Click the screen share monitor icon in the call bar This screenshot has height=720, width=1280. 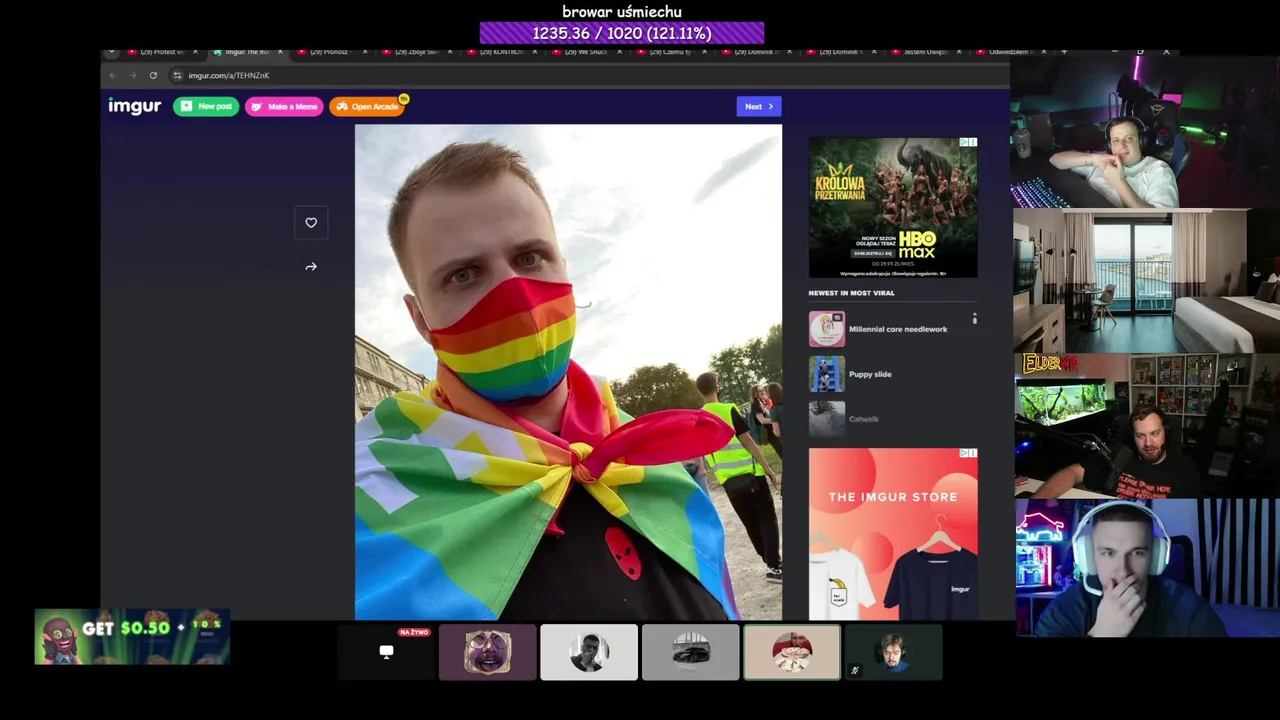(386, 652)
